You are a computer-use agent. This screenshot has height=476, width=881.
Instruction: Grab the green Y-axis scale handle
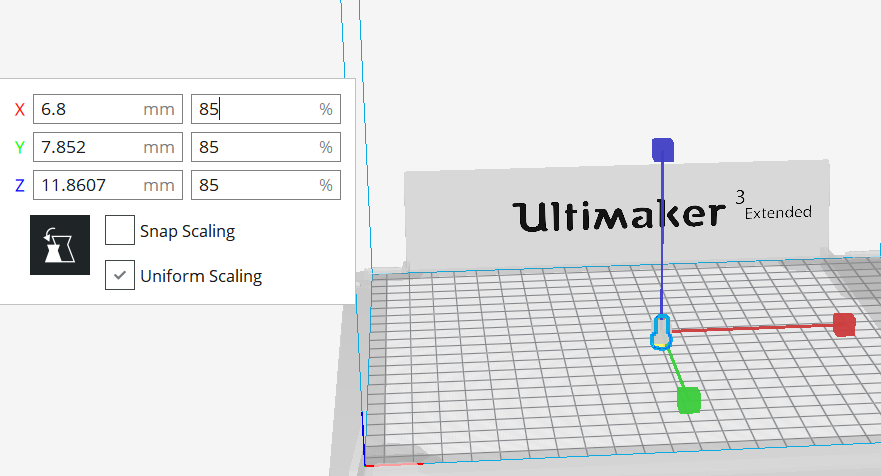688,400
